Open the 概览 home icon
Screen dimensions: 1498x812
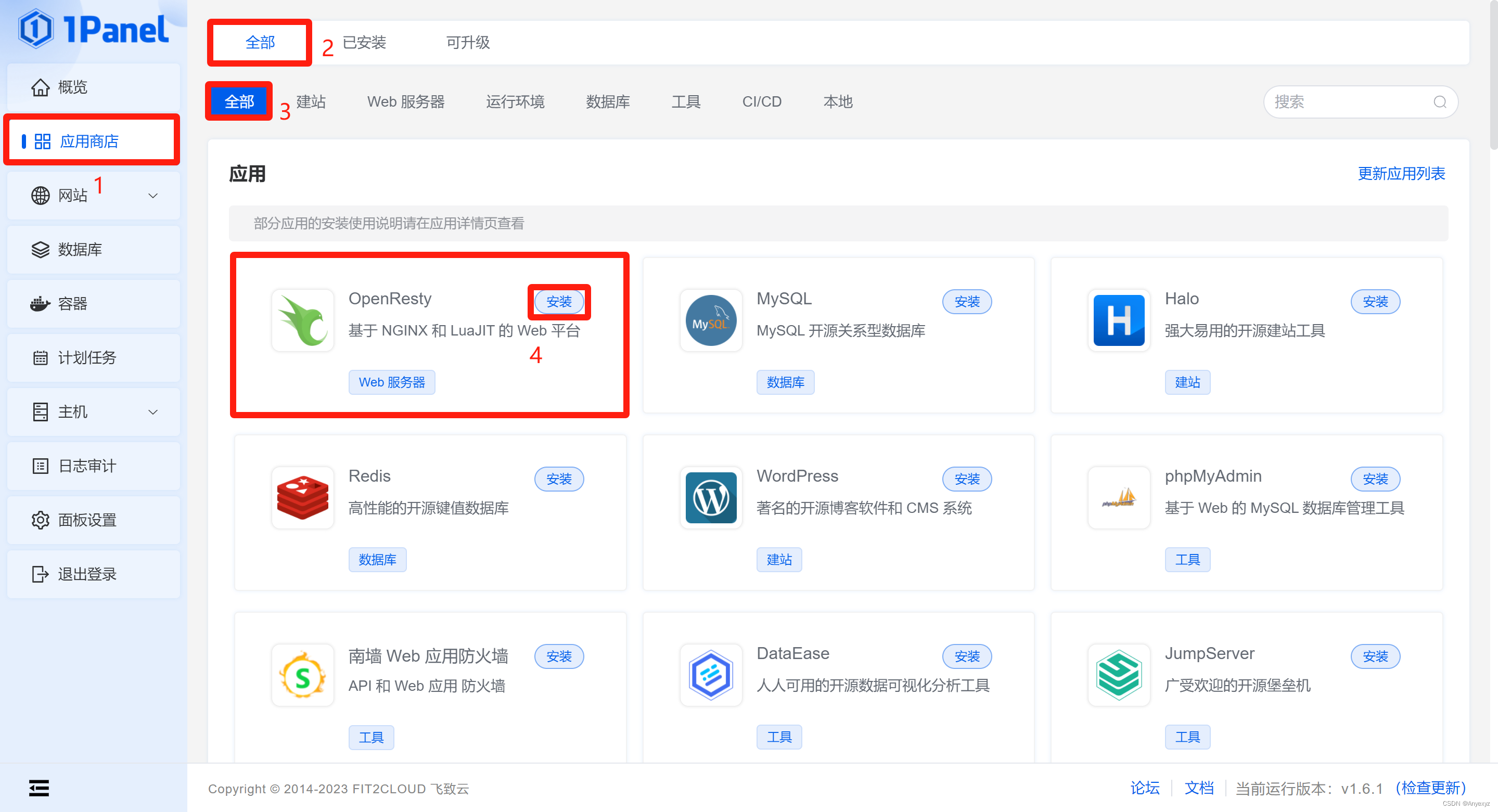(40, 87)
